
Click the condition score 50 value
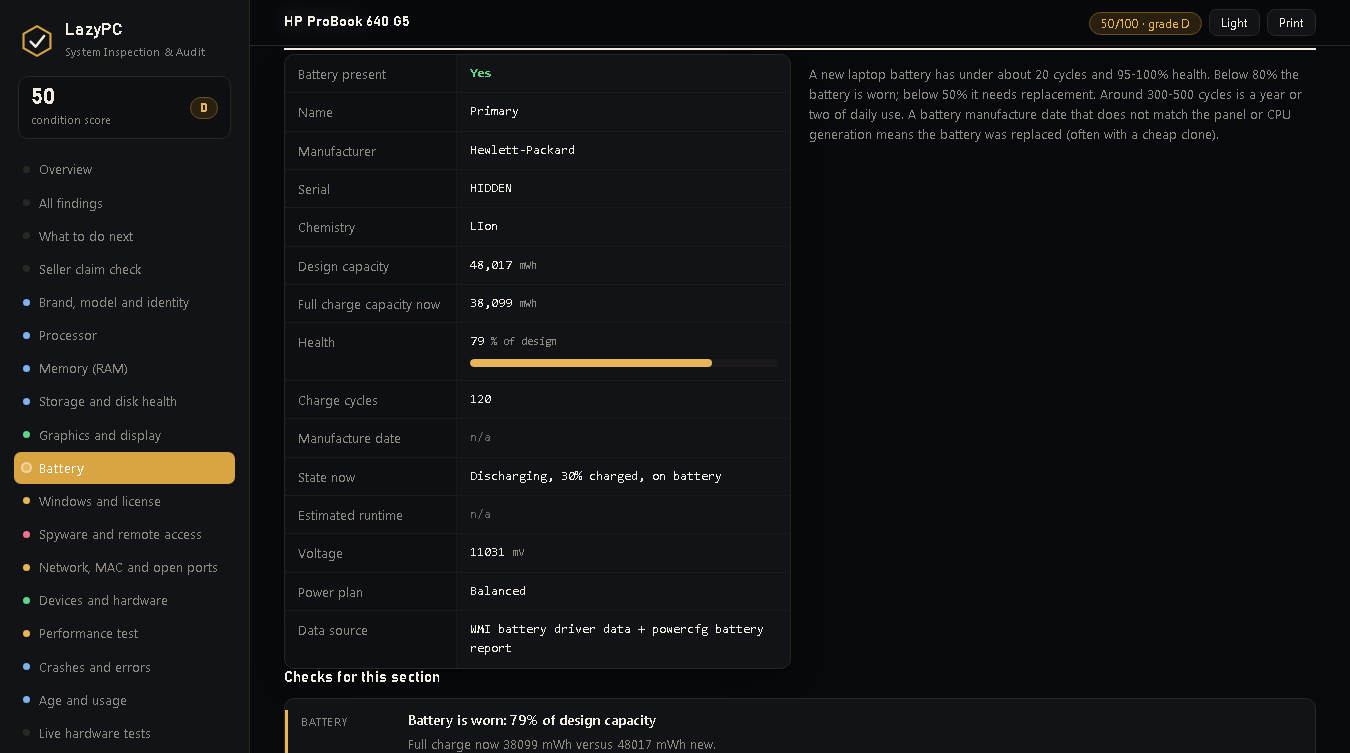click(43, 97)
